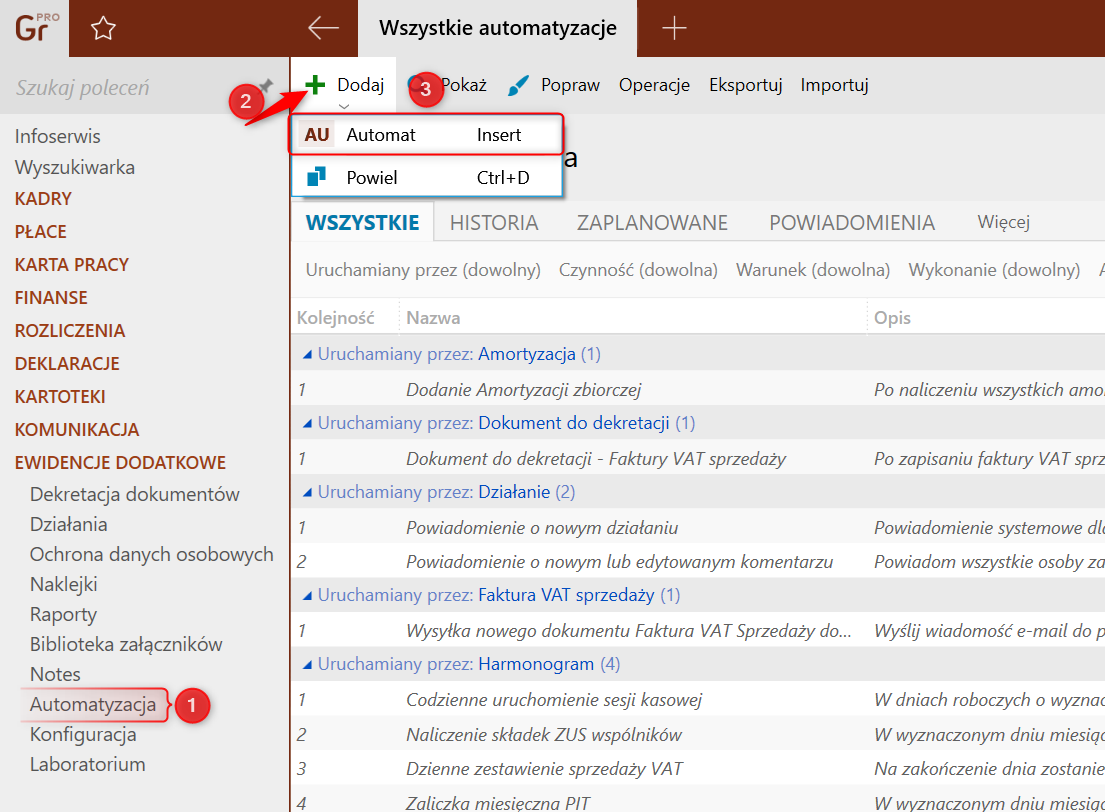Switch to the HISTORIA tab
The image size is (1105, 812).
coord(494,222)
